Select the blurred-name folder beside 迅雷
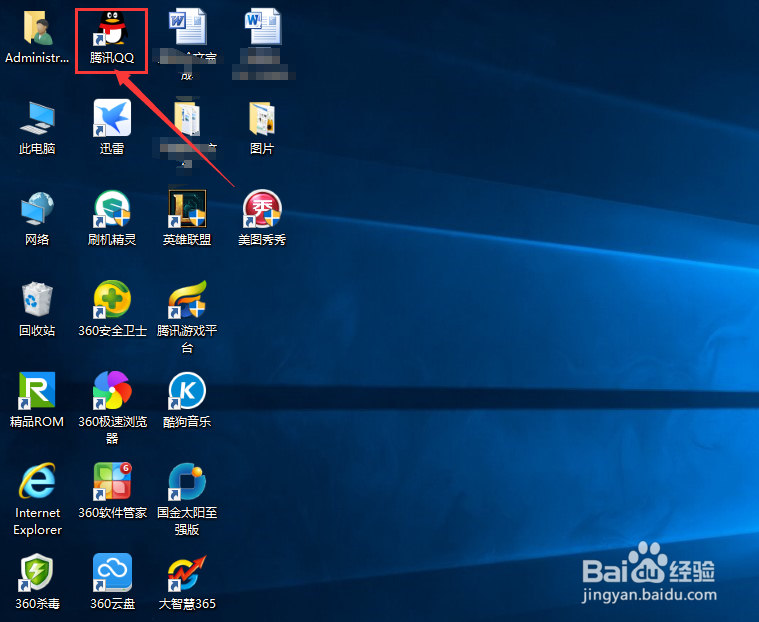Screen dimensions: 759x622 pyautogui.click(x=187, y=118)
